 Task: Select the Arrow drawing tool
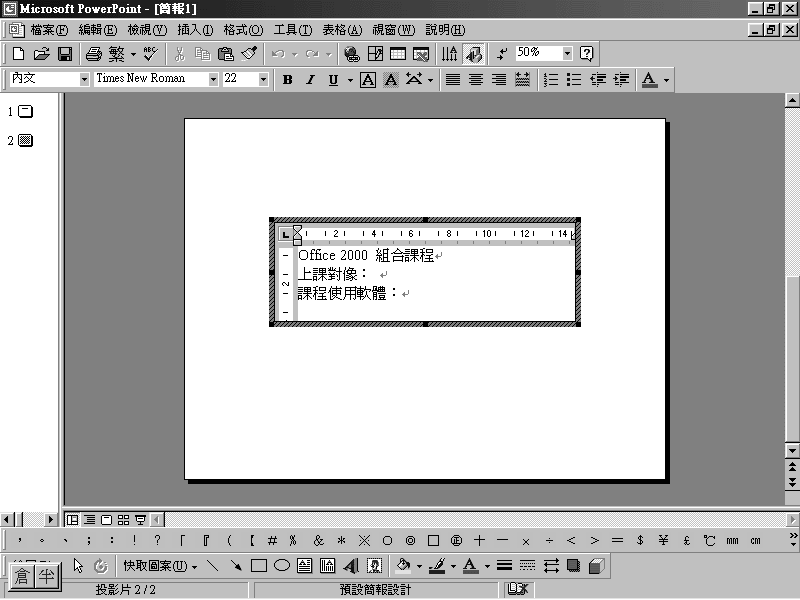236,565
